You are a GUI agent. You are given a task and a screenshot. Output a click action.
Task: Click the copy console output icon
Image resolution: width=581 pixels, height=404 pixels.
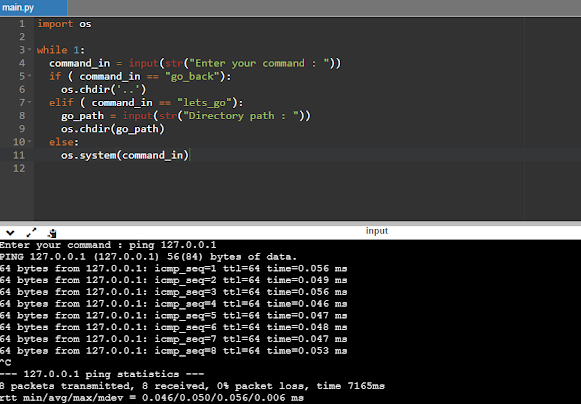point(52,233)
